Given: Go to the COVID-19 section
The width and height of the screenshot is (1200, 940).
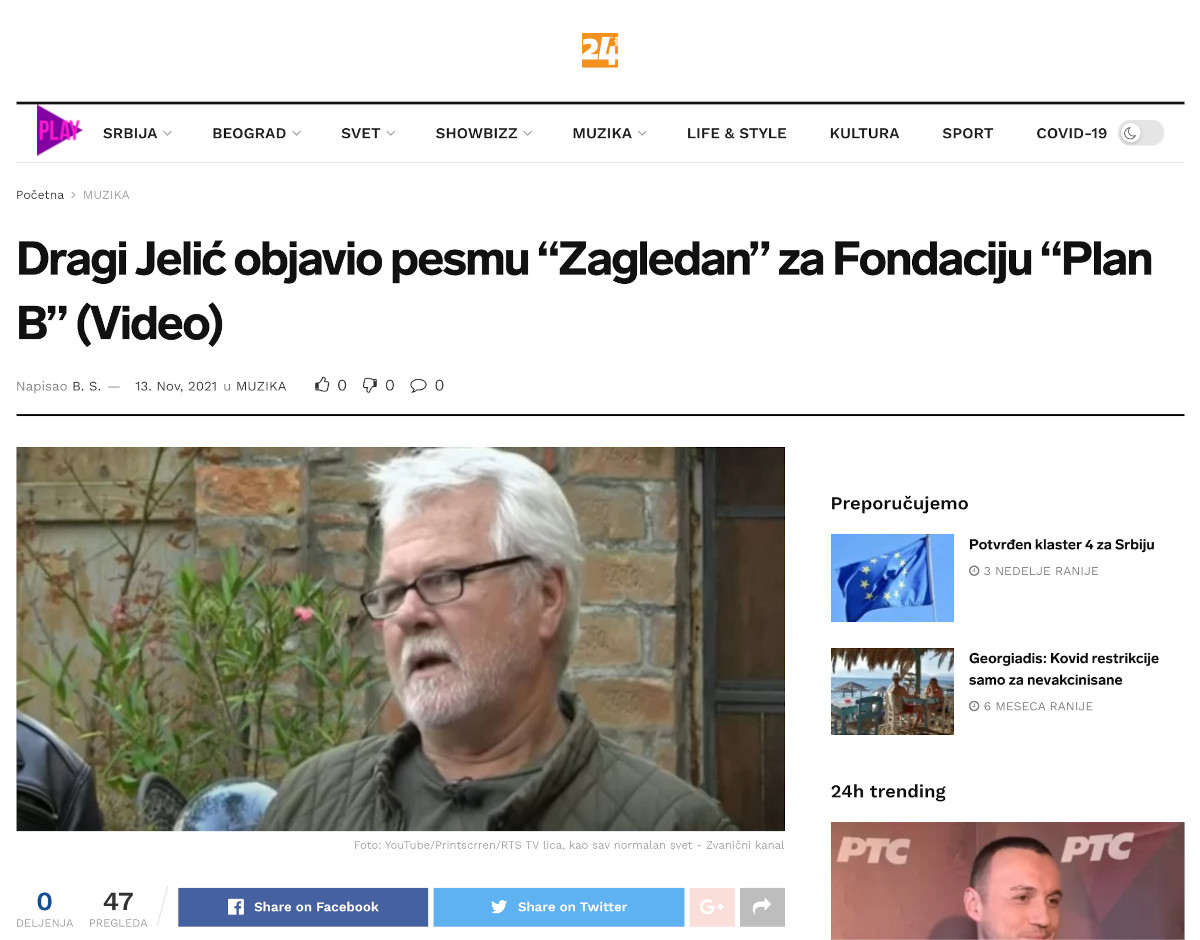Looking at the screenshot, I should click(x=1071, y=133).
